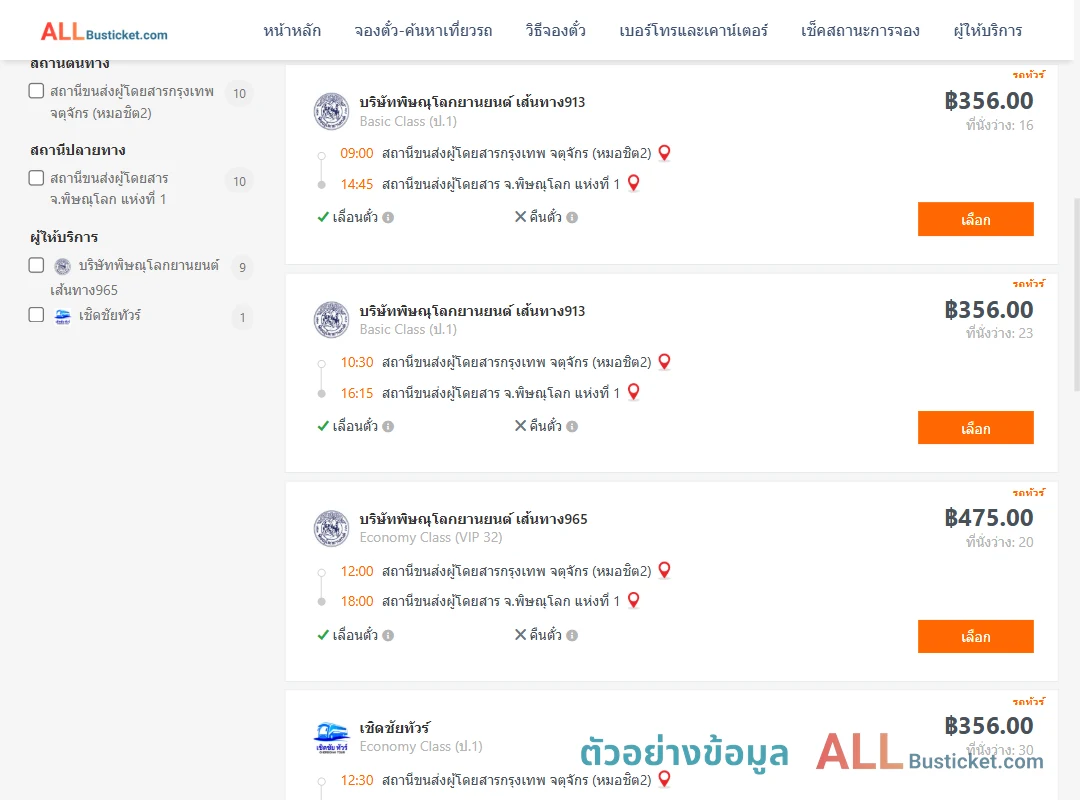Screen dimensions: 1080x800
Task: Tick the จ.พิษณุโลก แห่งที่ 1 destination checkbox
Action: [x=37, y=178]
